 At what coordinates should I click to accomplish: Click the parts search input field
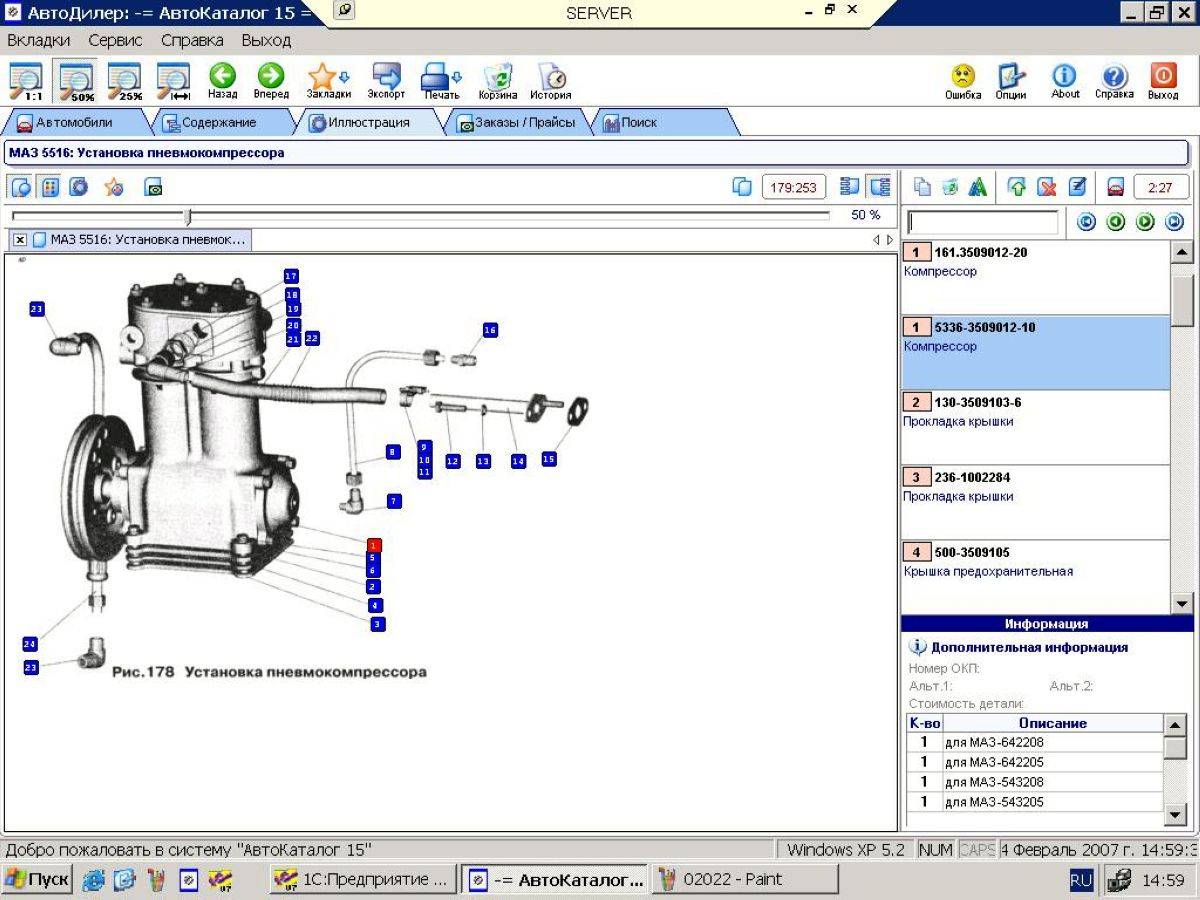(x=982, y=222)
